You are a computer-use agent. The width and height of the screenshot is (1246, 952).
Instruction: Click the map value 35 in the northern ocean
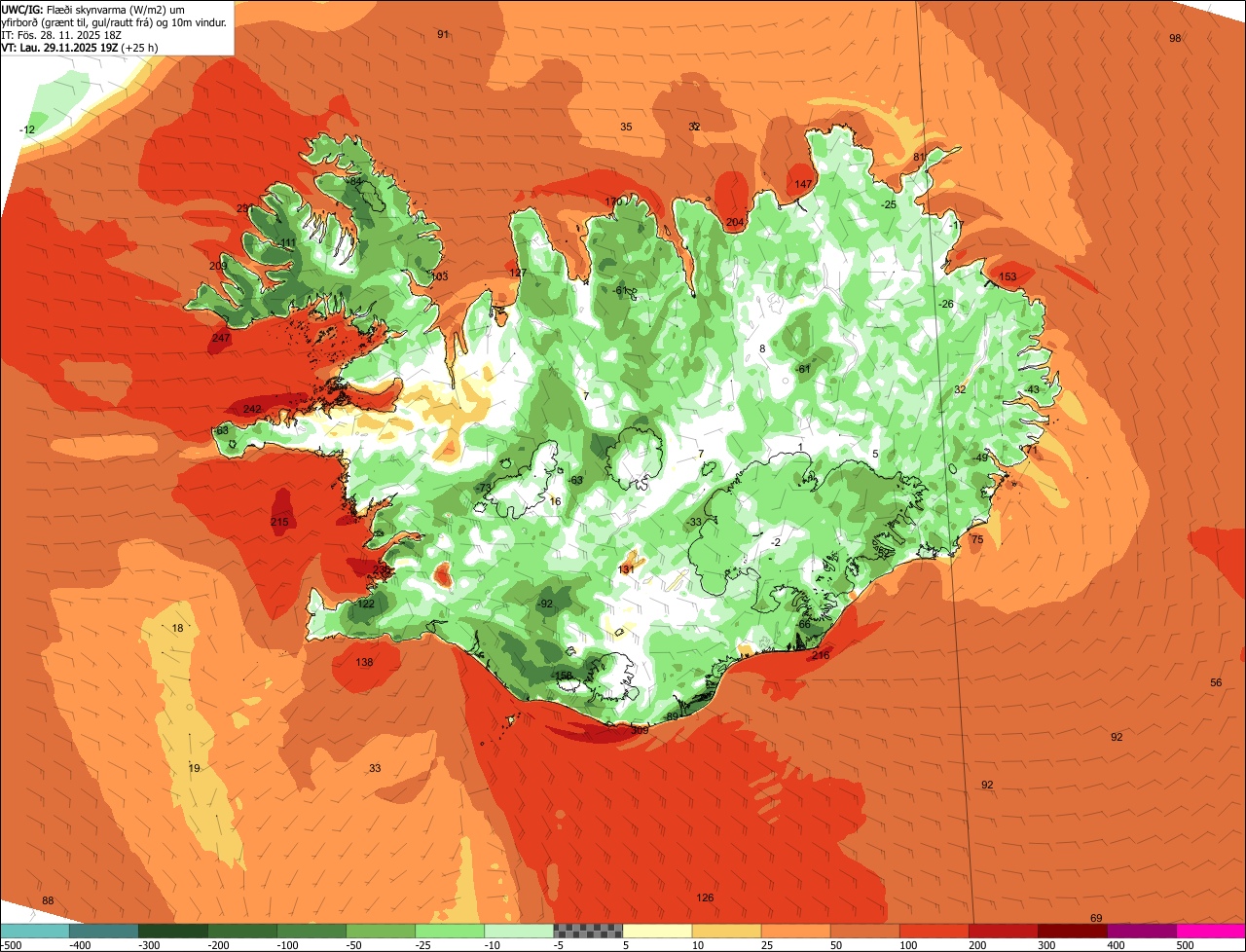pyautogui.click(x=626, y=127)
